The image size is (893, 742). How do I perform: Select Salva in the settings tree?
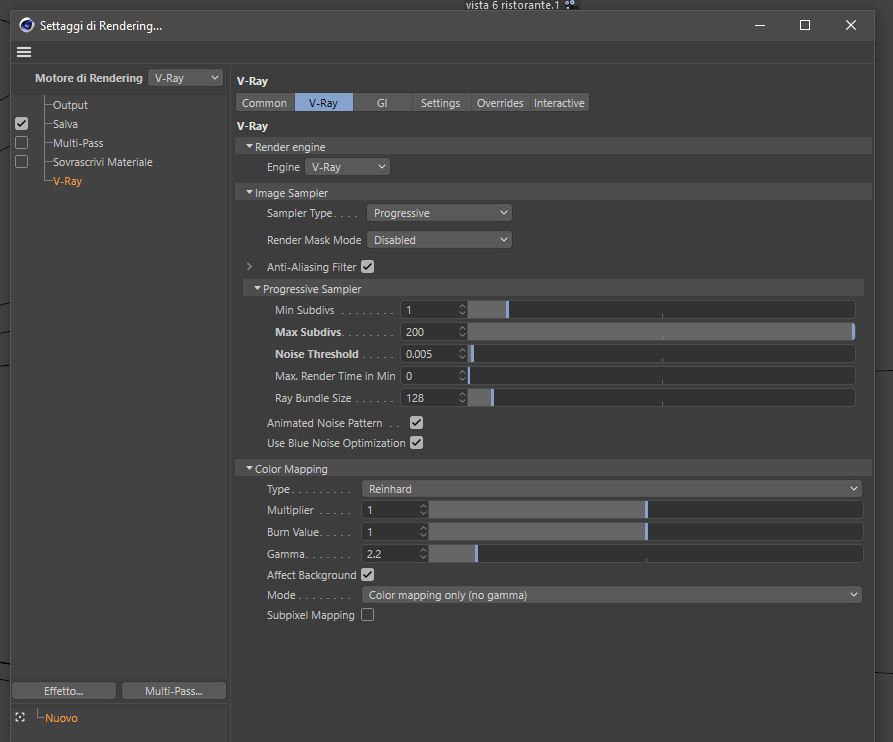(65, 124)
